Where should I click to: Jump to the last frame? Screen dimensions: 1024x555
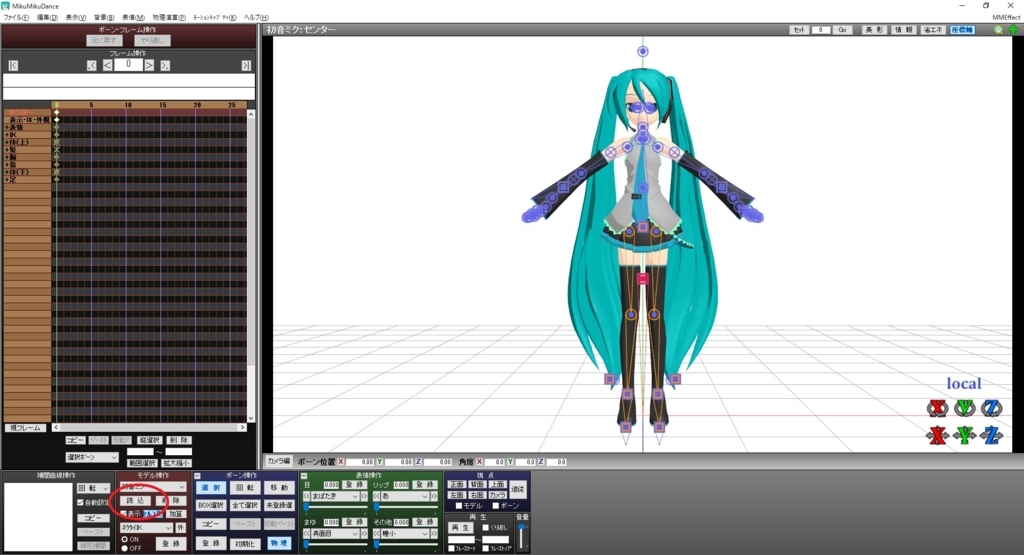(246, 65)
